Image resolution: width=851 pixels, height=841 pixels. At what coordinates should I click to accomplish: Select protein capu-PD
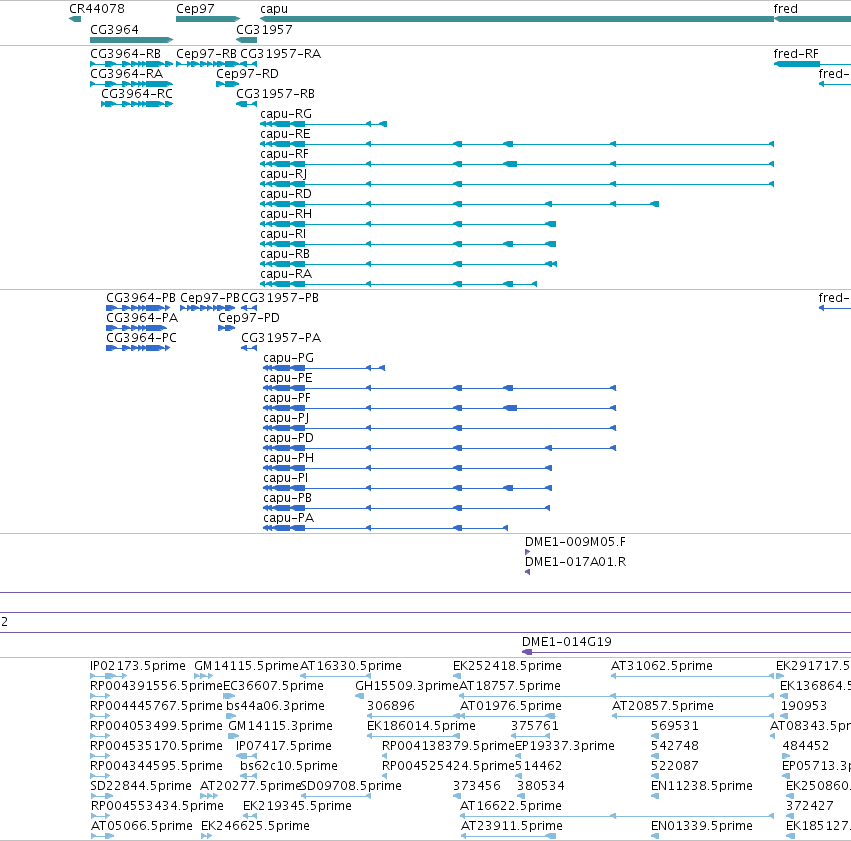tap(440, 448)
